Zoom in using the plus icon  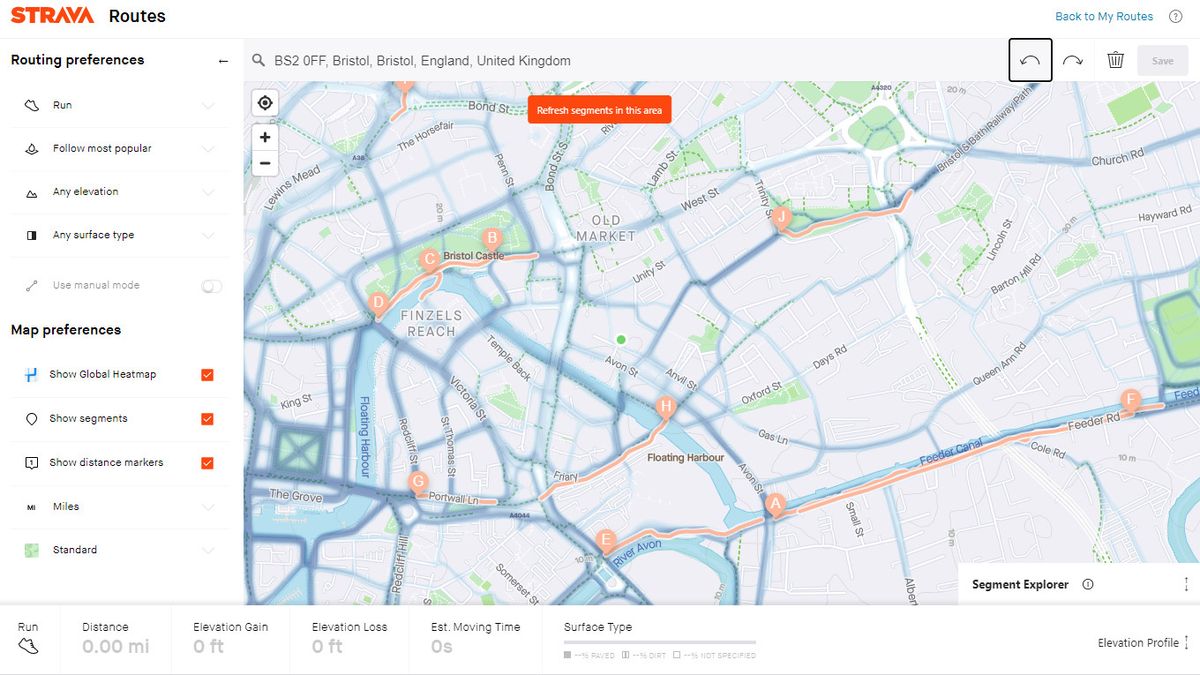[x=264, y=136]
